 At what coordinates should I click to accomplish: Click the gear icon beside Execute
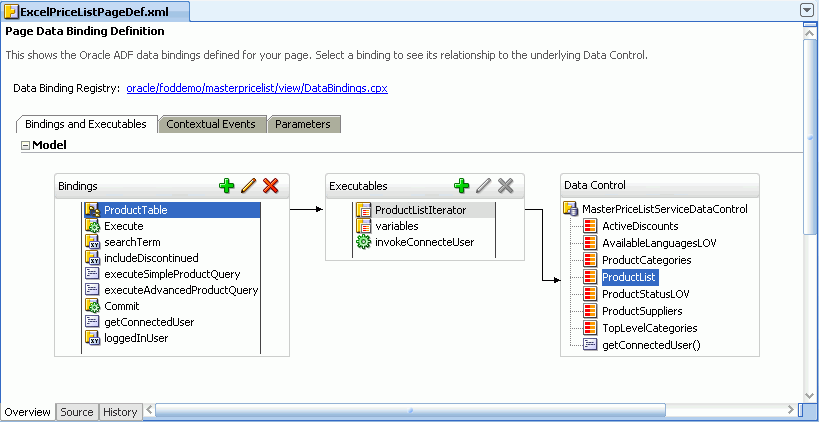[92, 226]
